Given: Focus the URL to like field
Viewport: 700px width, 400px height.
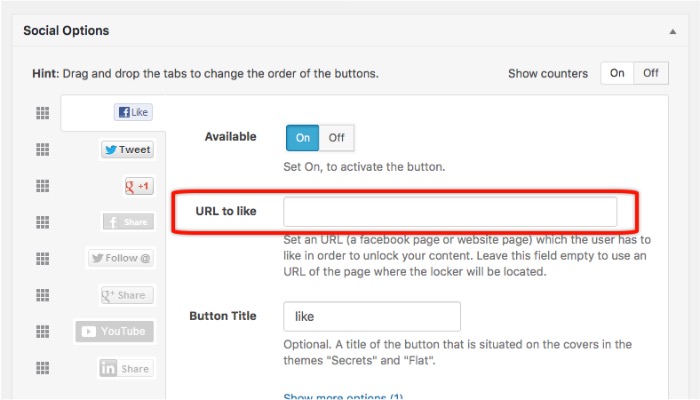Looking at the screenshot, I should 450,212.
